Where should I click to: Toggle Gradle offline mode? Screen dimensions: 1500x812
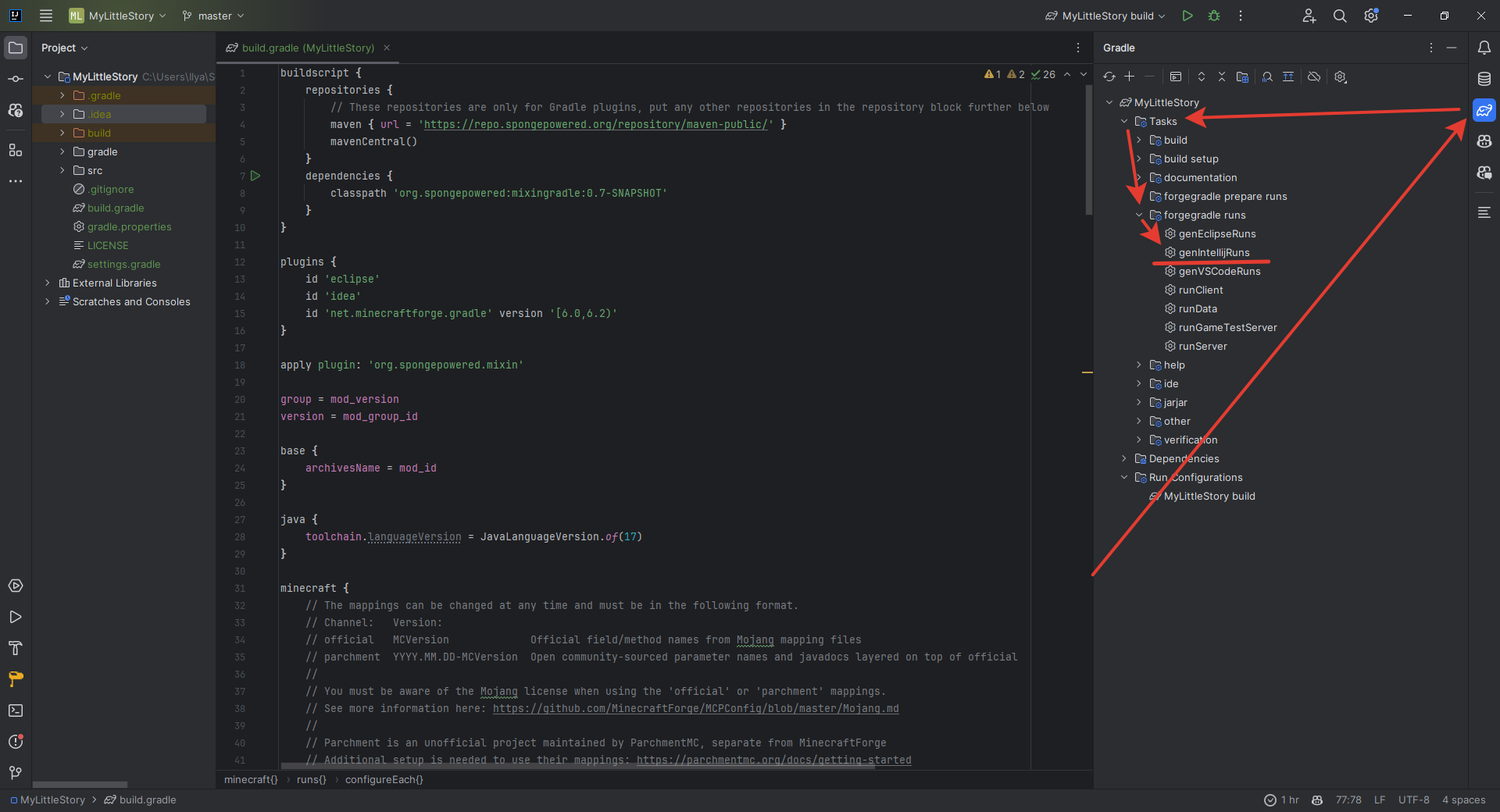[1314, 77]
